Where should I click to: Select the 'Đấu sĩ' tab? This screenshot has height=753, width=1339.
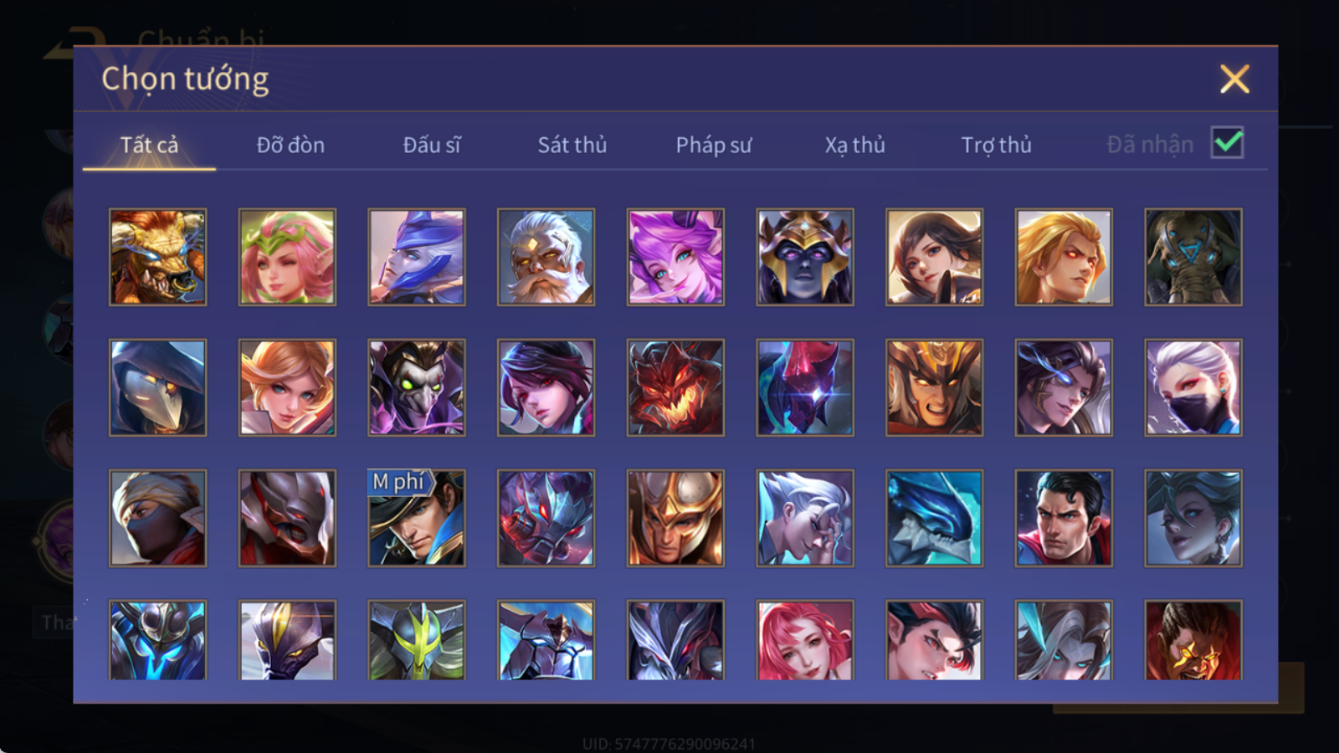click(432, 145)
